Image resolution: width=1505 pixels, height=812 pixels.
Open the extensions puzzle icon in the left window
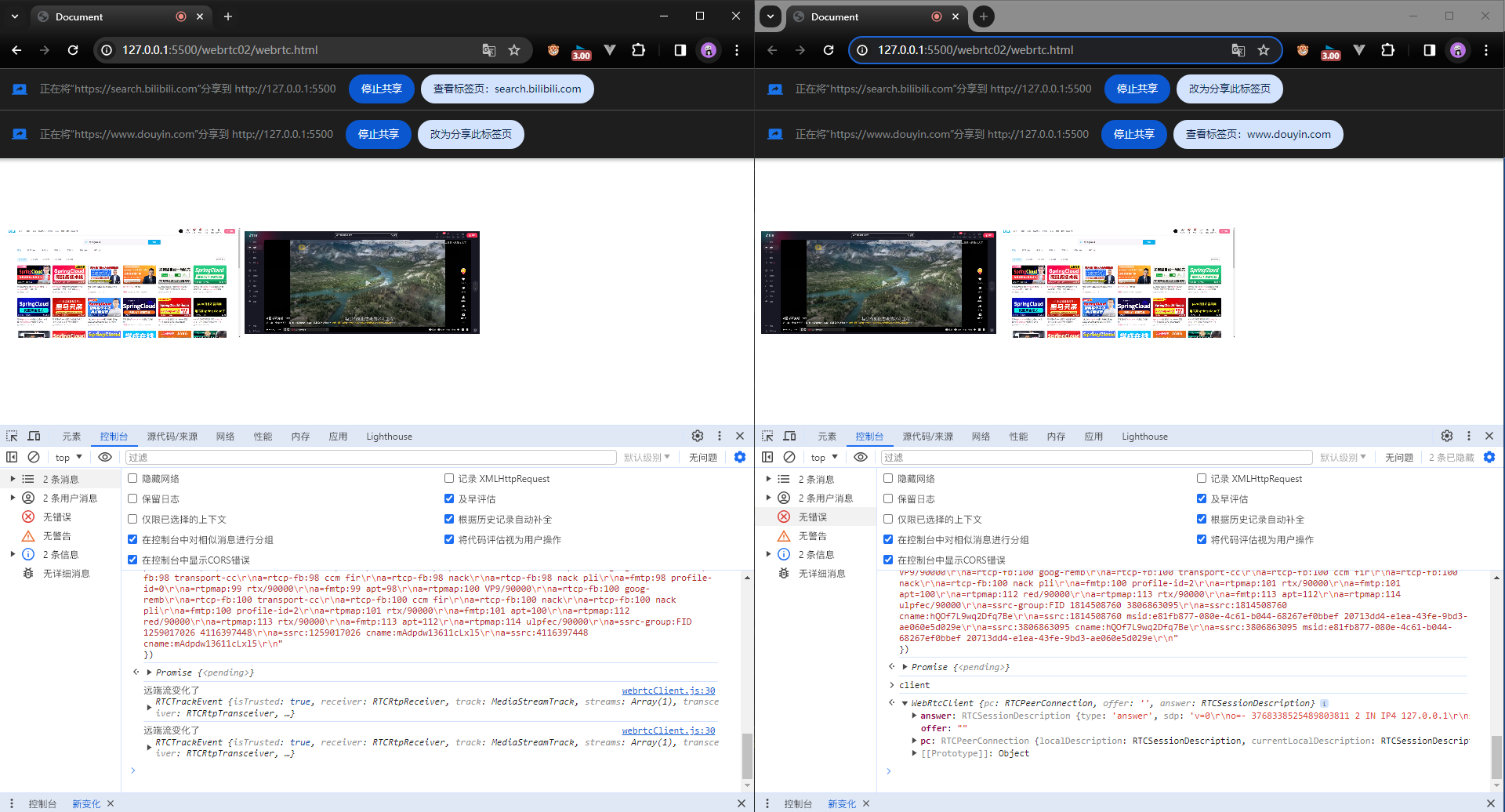639,50
